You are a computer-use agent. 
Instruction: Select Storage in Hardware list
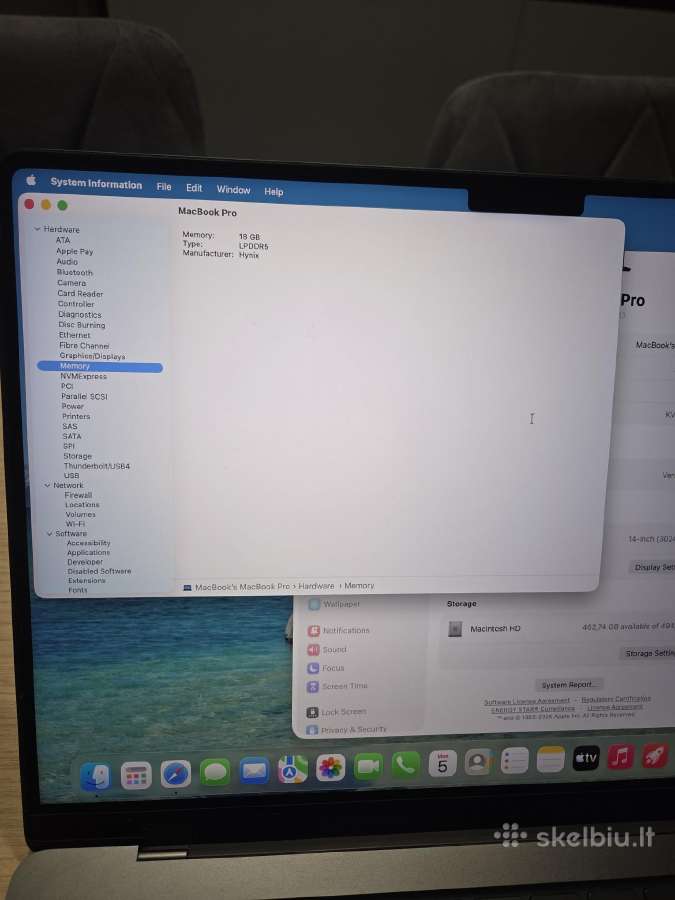tap(77, 456)
